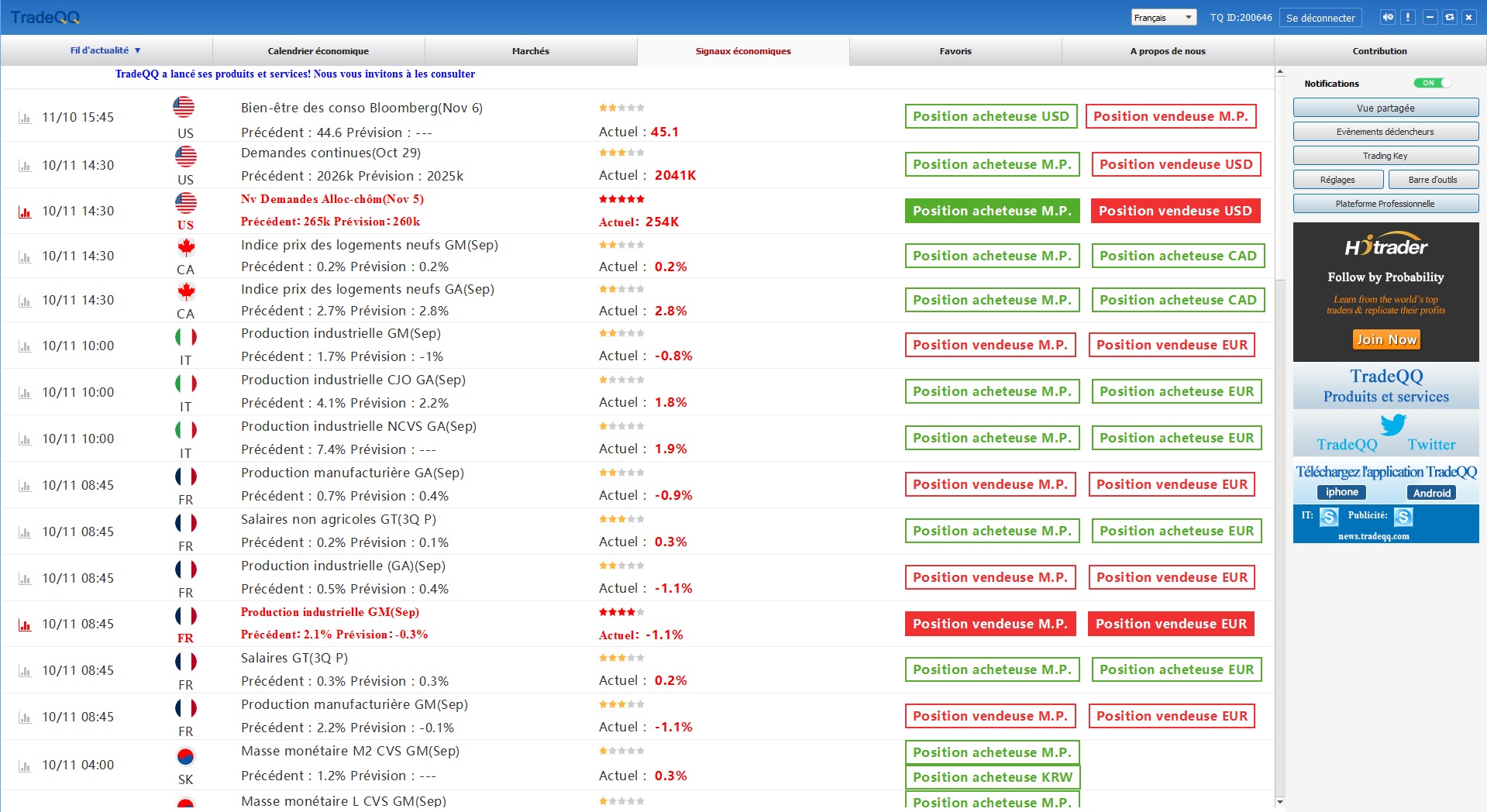Click the window restore icon in title bar
Screen dimensions: 1487x812
pos(1449,17)
